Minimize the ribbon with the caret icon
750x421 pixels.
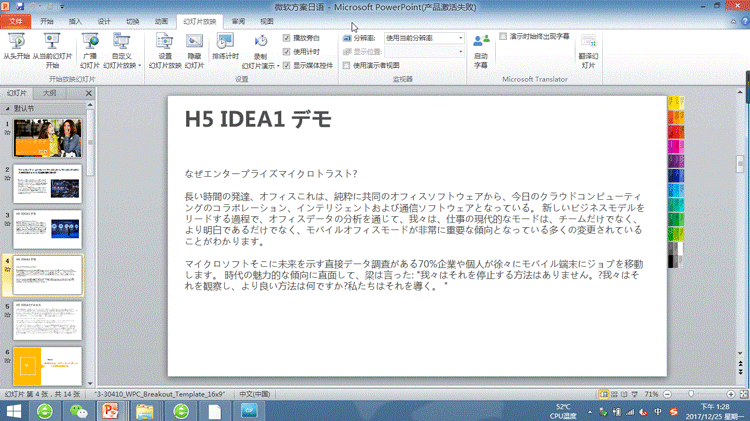(x=733, y=22)
